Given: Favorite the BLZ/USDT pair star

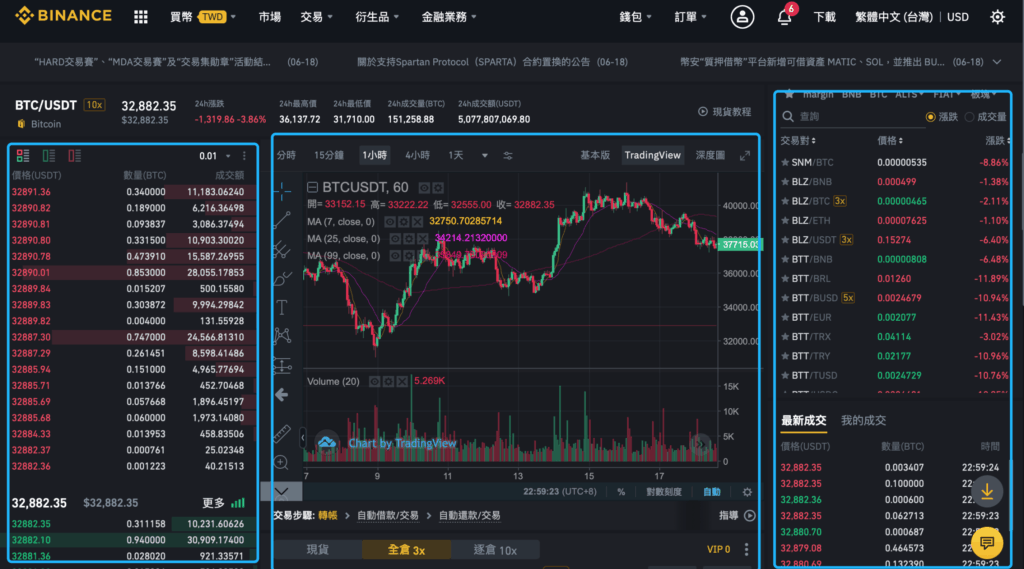Looking at the screenshot, I should point(785,240).
